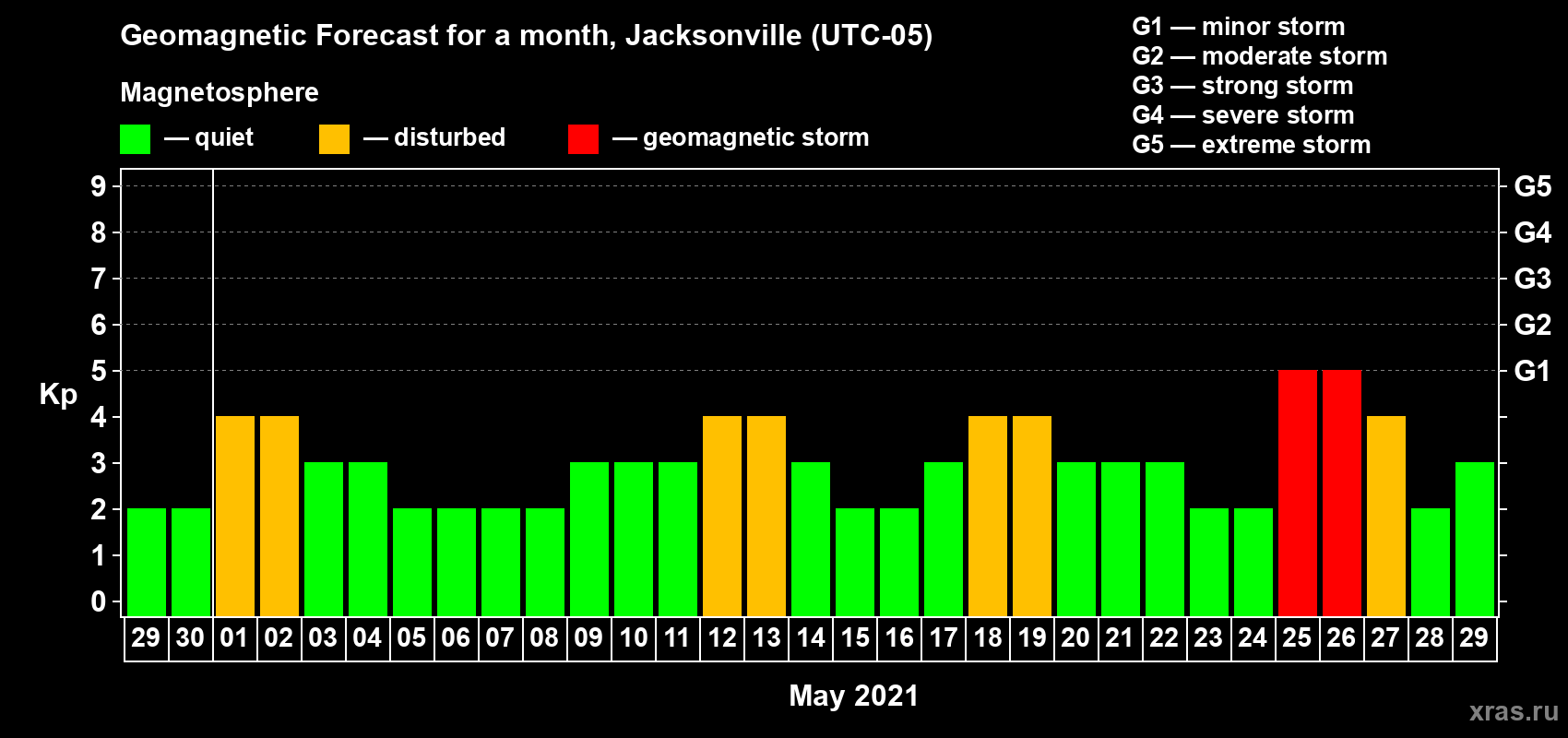Select the red bar for May 25
The width and height of the screenshot is (1568, 738).
point(1298,494)
